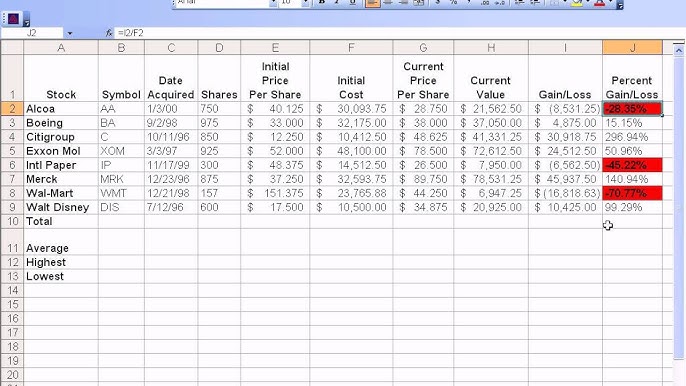
Task: Click the Insert Function fx icon
Action: tap(109, 33)
